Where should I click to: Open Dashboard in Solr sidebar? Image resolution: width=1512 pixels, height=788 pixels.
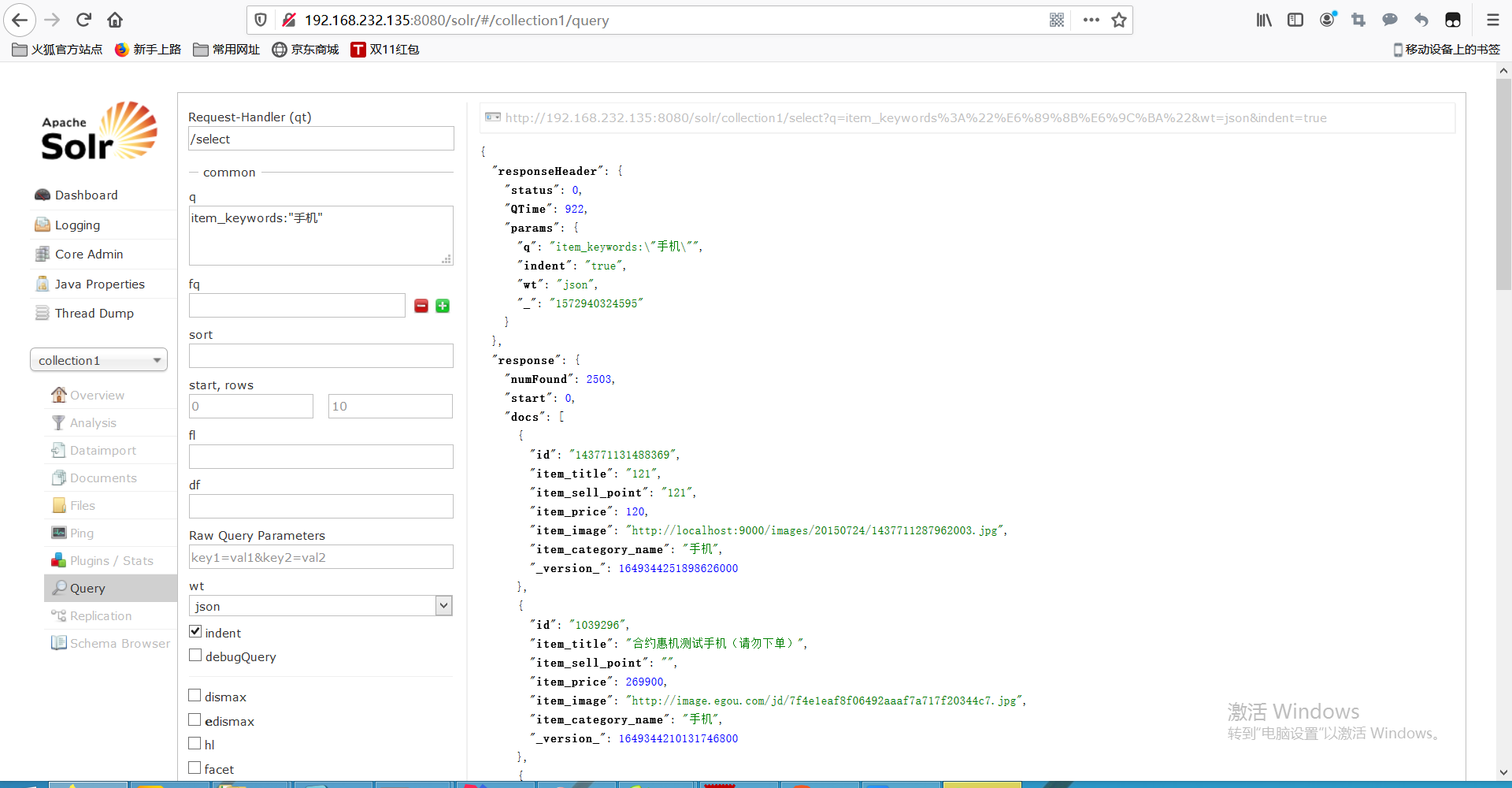86,195
